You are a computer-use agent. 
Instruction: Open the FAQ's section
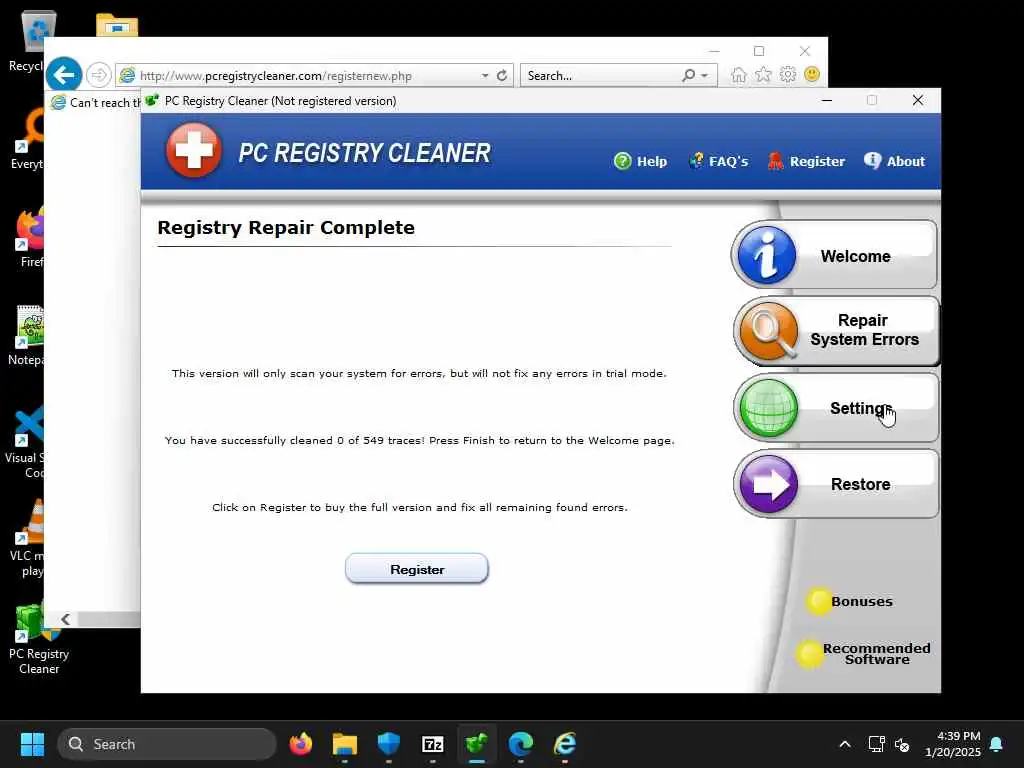[x=718, y=161]
